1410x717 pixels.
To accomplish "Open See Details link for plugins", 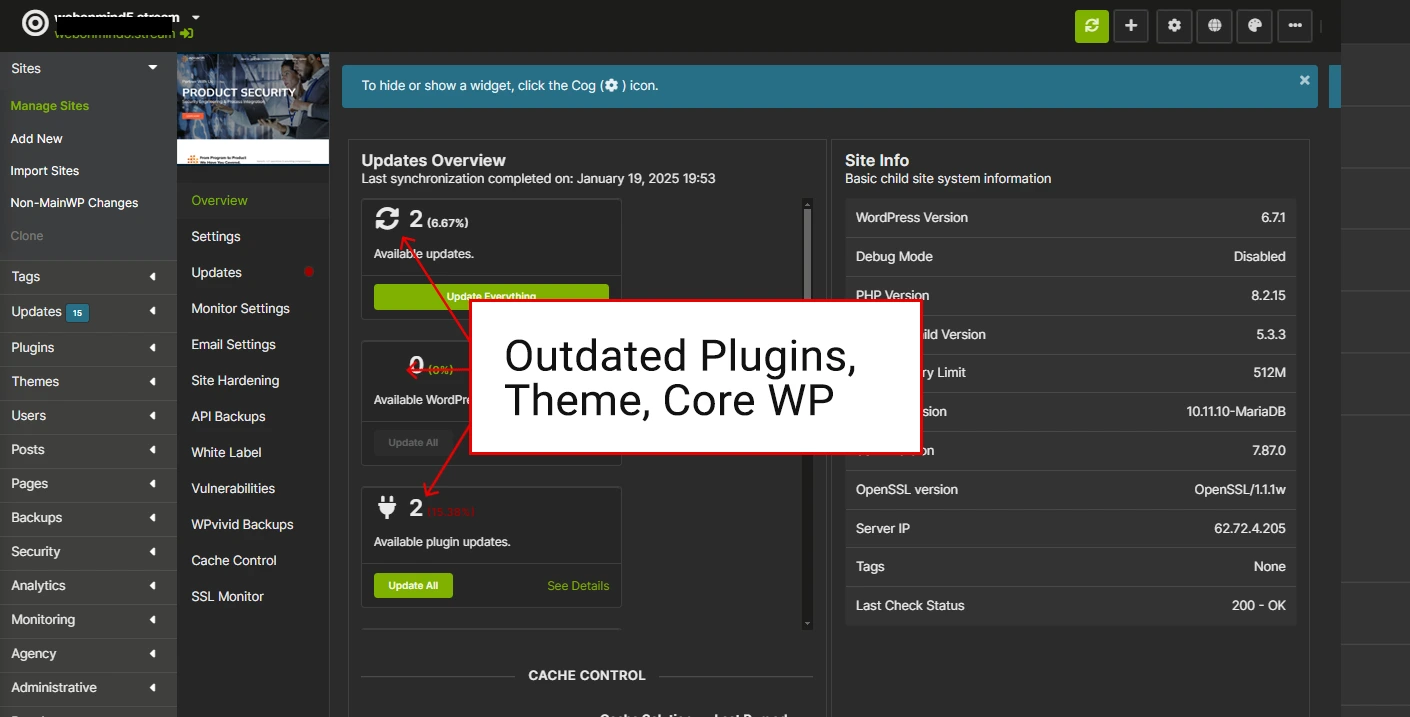I will click(x=578, y=586).
